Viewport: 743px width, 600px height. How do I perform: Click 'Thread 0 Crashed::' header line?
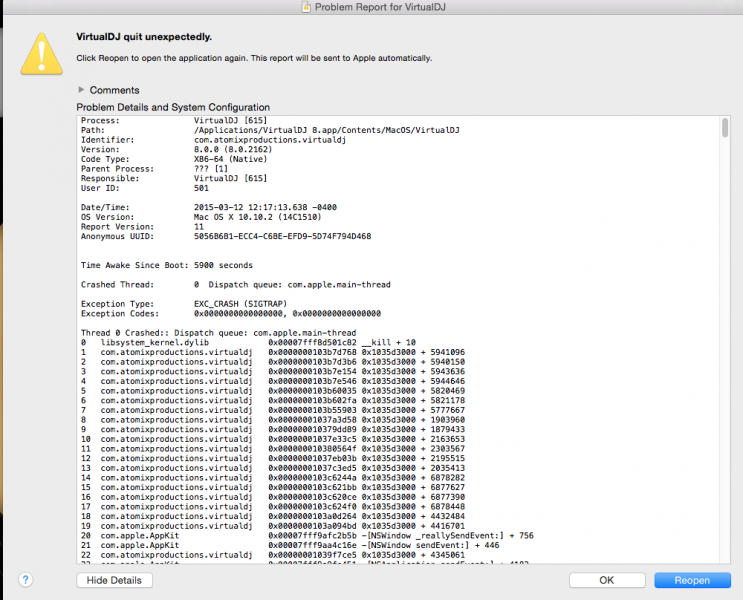click(218, 333)
